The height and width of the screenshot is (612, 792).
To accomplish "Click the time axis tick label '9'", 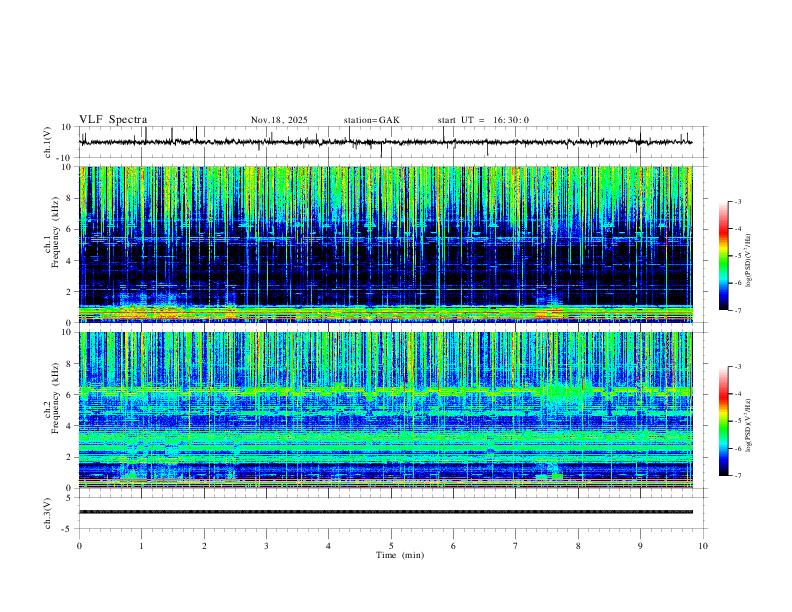I will [640, 546].
